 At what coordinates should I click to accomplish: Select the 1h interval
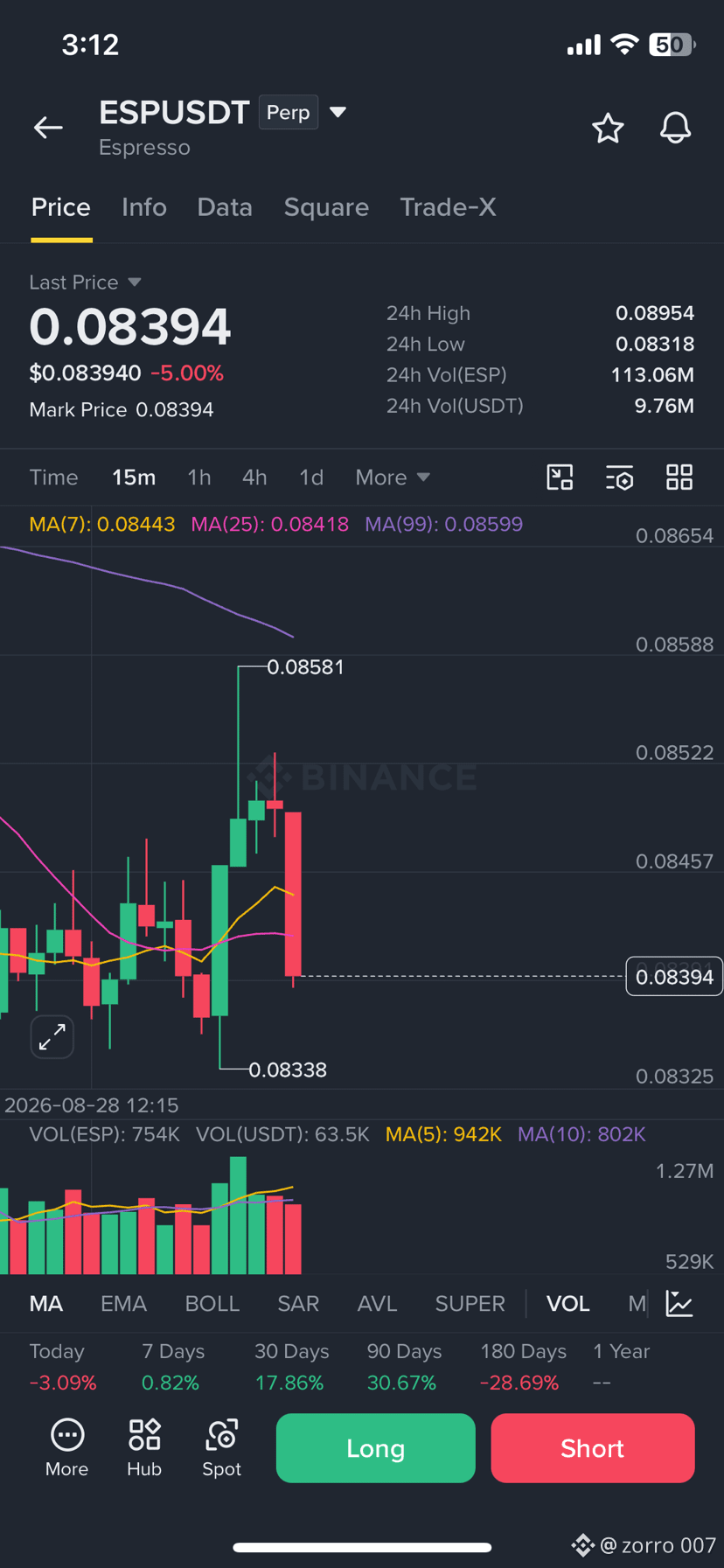[199, 477]
